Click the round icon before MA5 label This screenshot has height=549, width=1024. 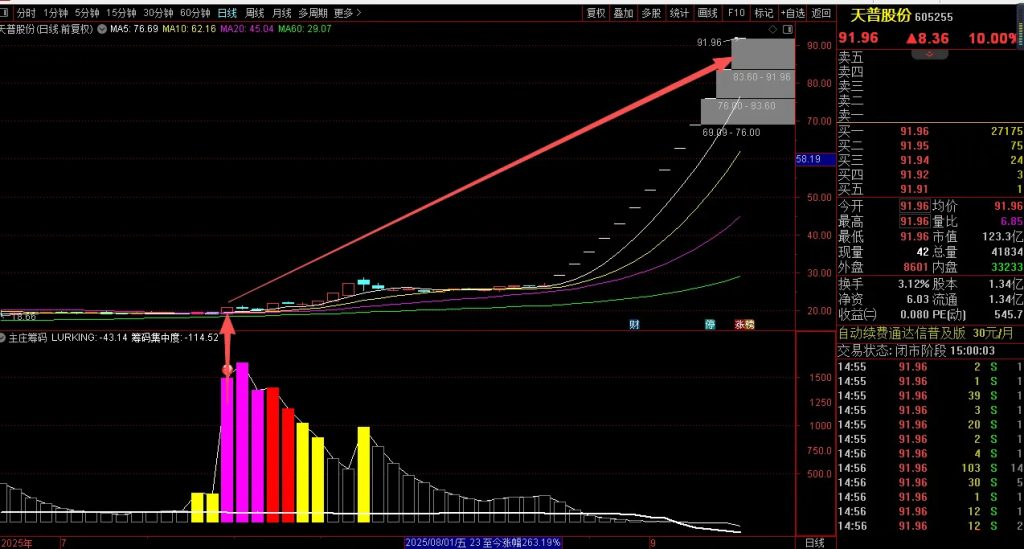(101, 29)
